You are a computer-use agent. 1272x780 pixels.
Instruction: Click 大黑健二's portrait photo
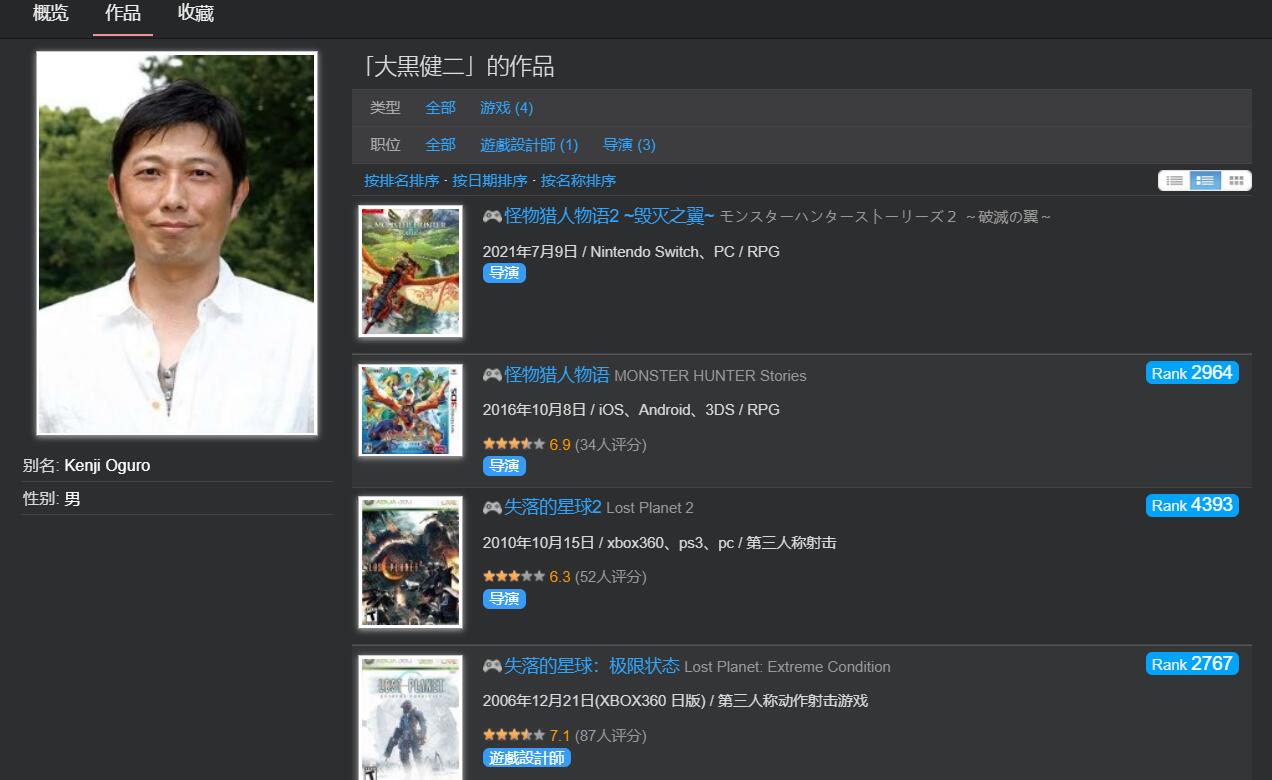176,244
